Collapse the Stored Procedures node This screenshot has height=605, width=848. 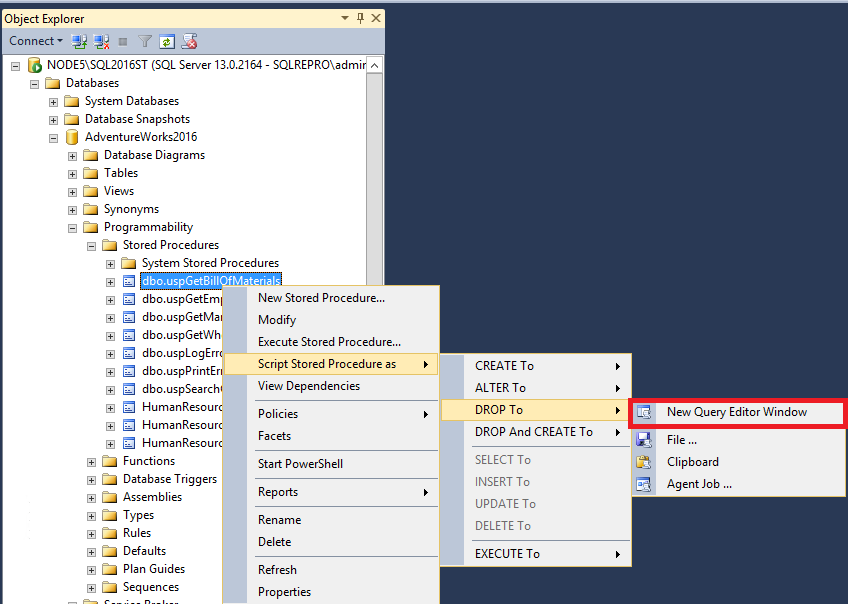91,246
